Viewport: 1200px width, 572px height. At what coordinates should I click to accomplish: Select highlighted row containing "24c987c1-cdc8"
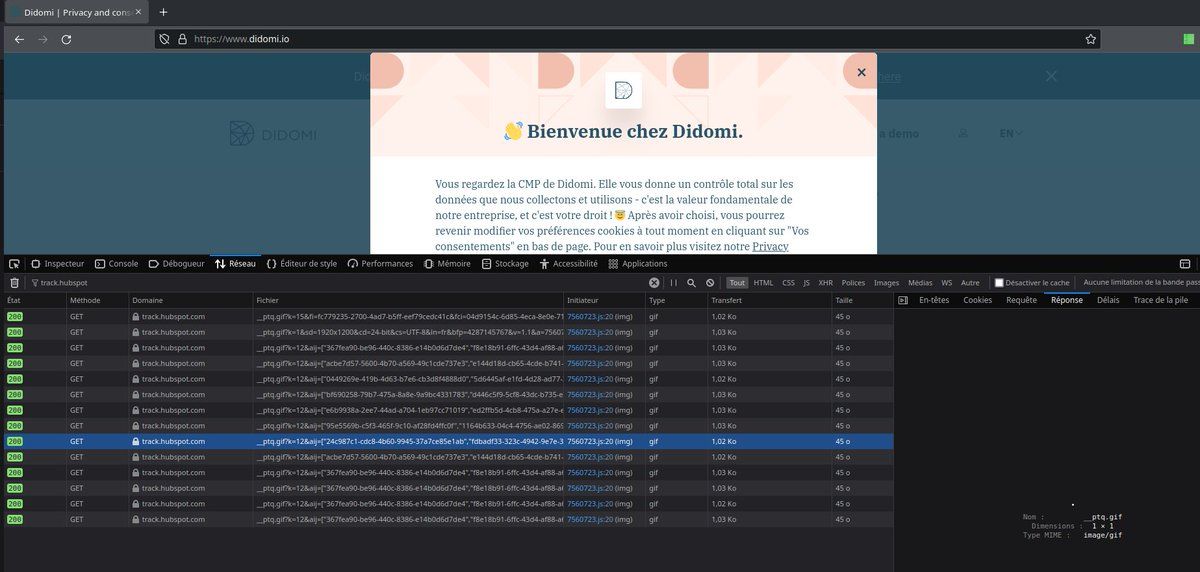tap(447, 441)
